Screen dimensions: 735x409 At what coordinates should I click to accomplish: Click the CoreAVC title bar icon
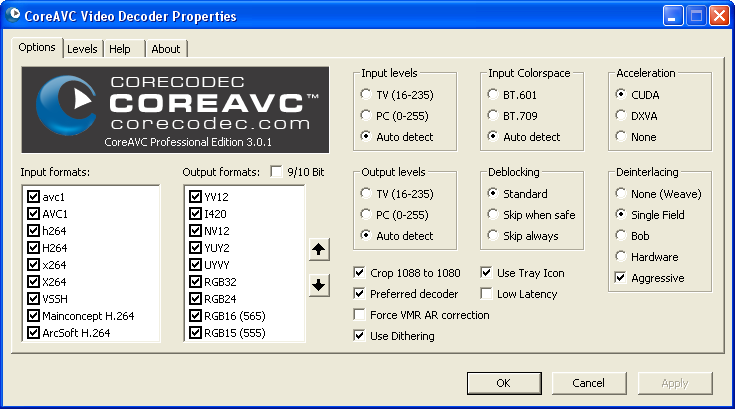pos(13,15)
